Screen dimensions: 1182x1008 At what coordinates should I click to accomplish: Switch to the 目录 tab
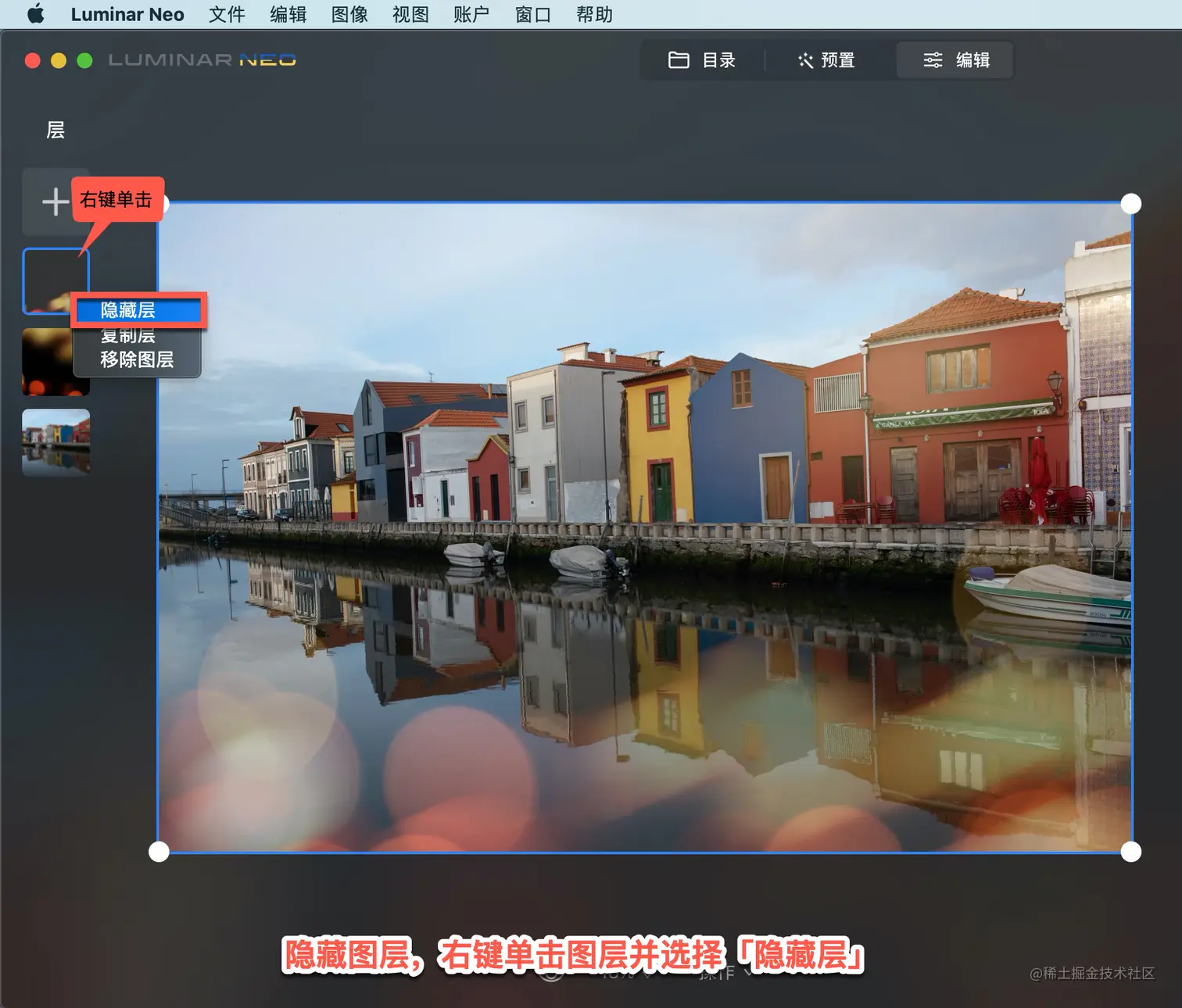[x=702, y=60]
